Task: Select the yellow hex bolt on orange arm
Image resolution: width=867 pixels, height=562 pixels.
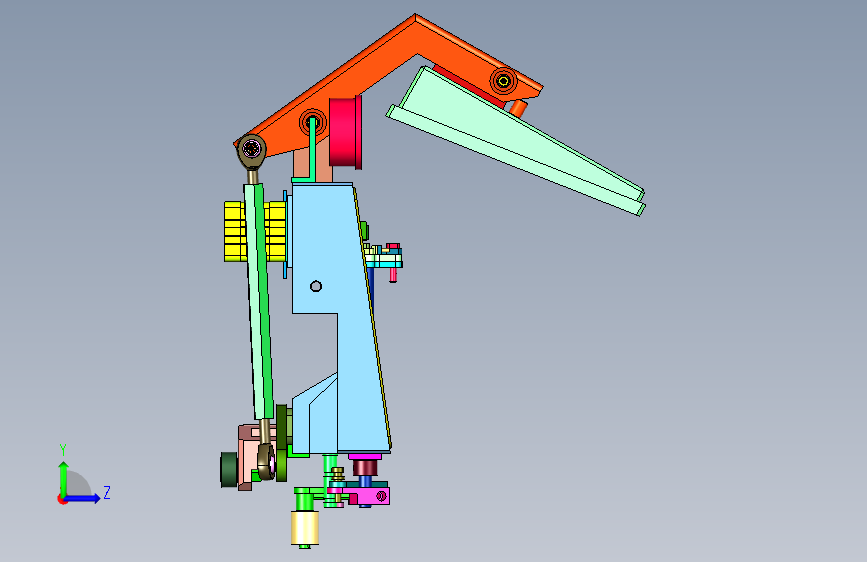Action: pyautogui.click(x=503, y=81)
